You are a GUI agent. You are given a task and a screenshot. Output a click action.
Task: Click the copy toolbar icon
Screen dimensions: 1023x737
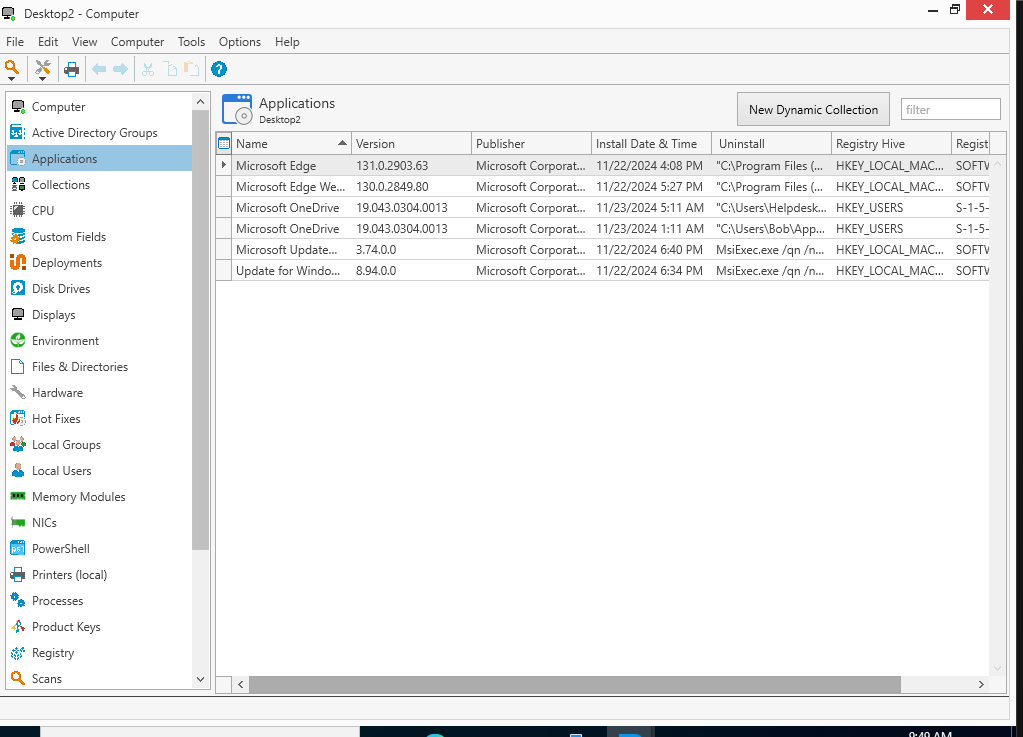170,69
